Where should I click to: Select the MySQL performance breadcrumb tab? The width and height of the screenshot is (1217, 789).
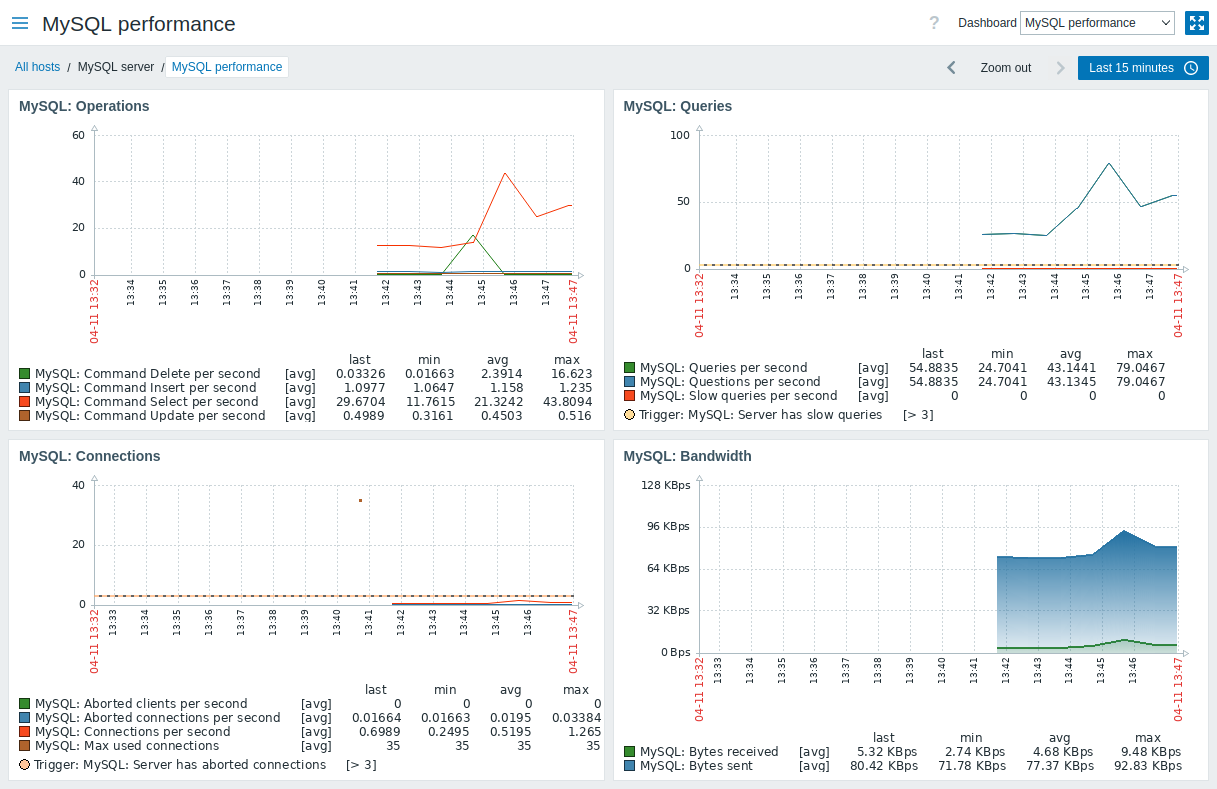click(227, 67)
